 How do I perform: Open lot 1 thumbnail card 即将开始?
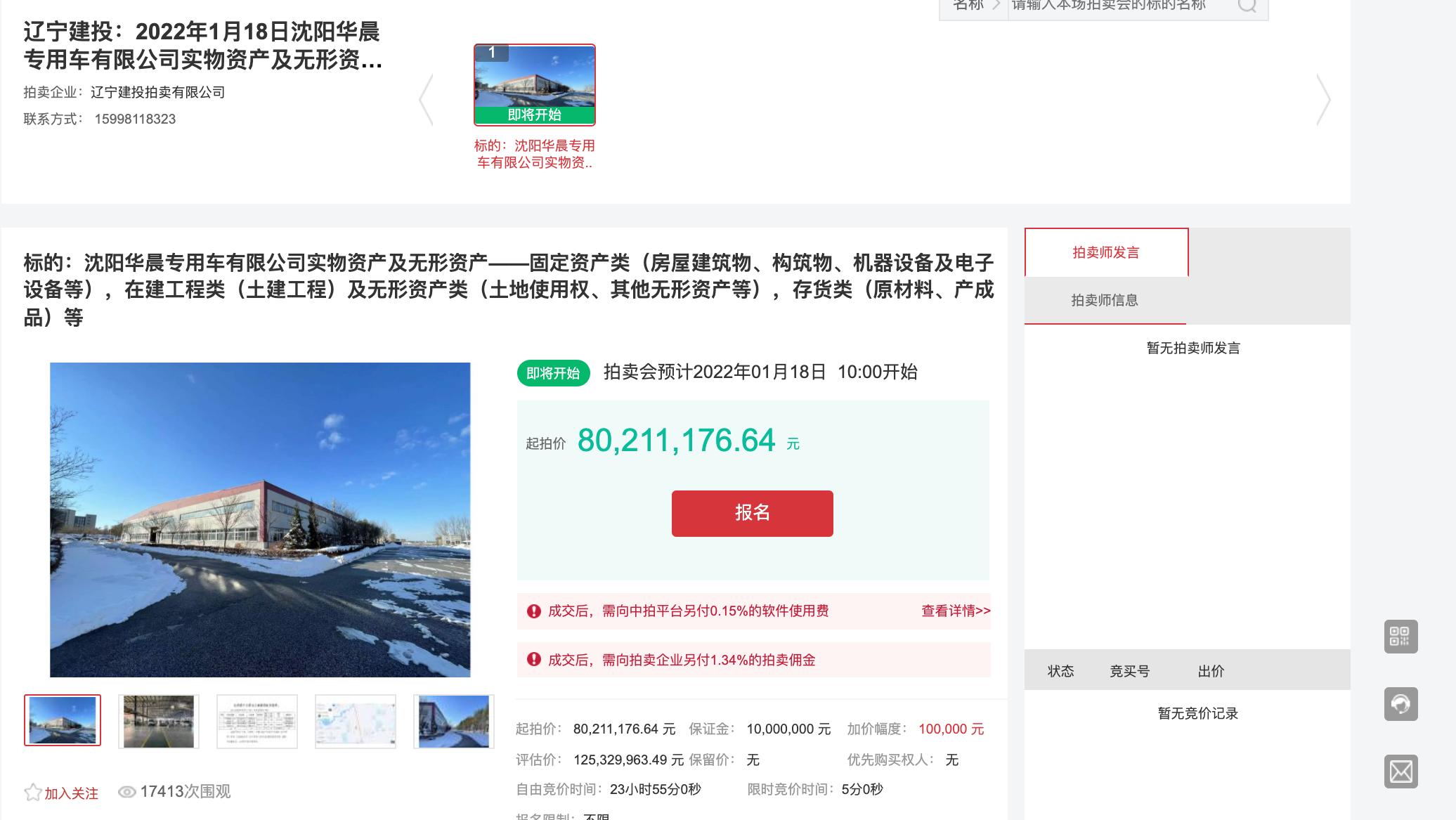tap(535, 85)
